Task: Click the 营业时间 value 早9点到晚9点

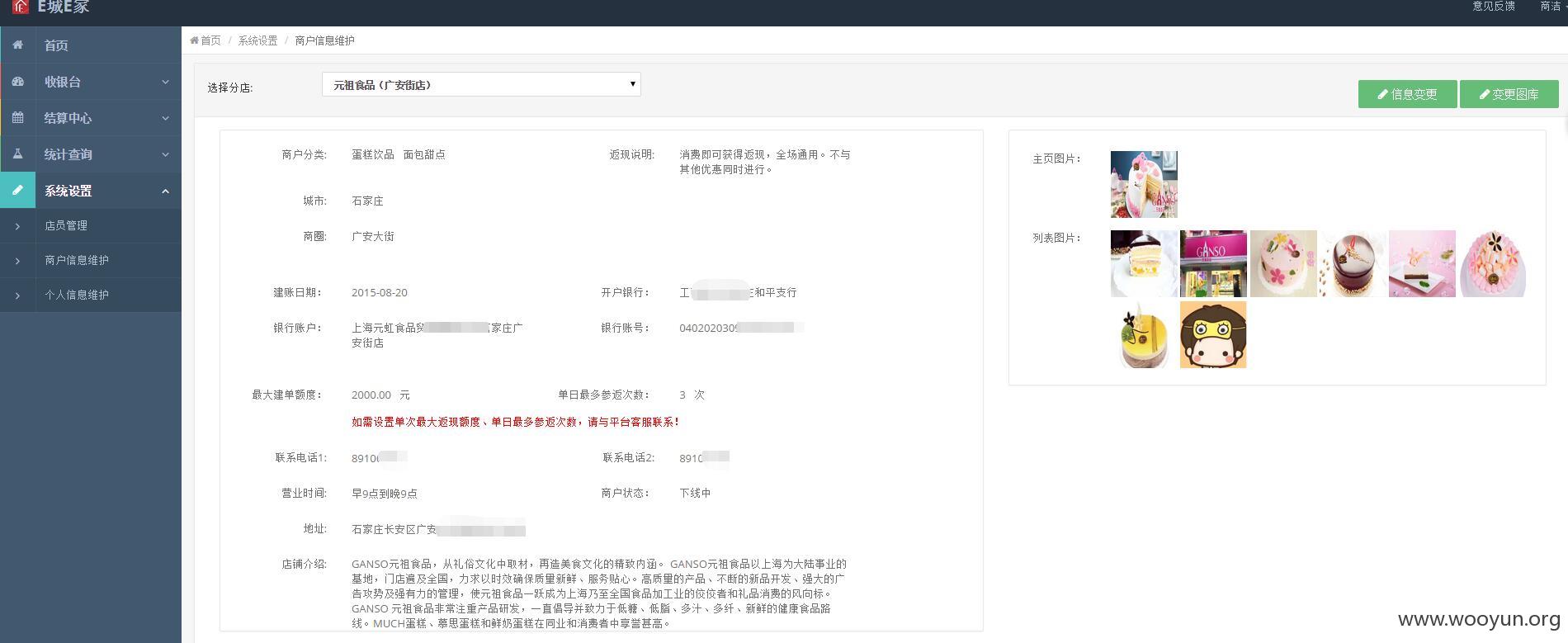Action: pos(384,494)
